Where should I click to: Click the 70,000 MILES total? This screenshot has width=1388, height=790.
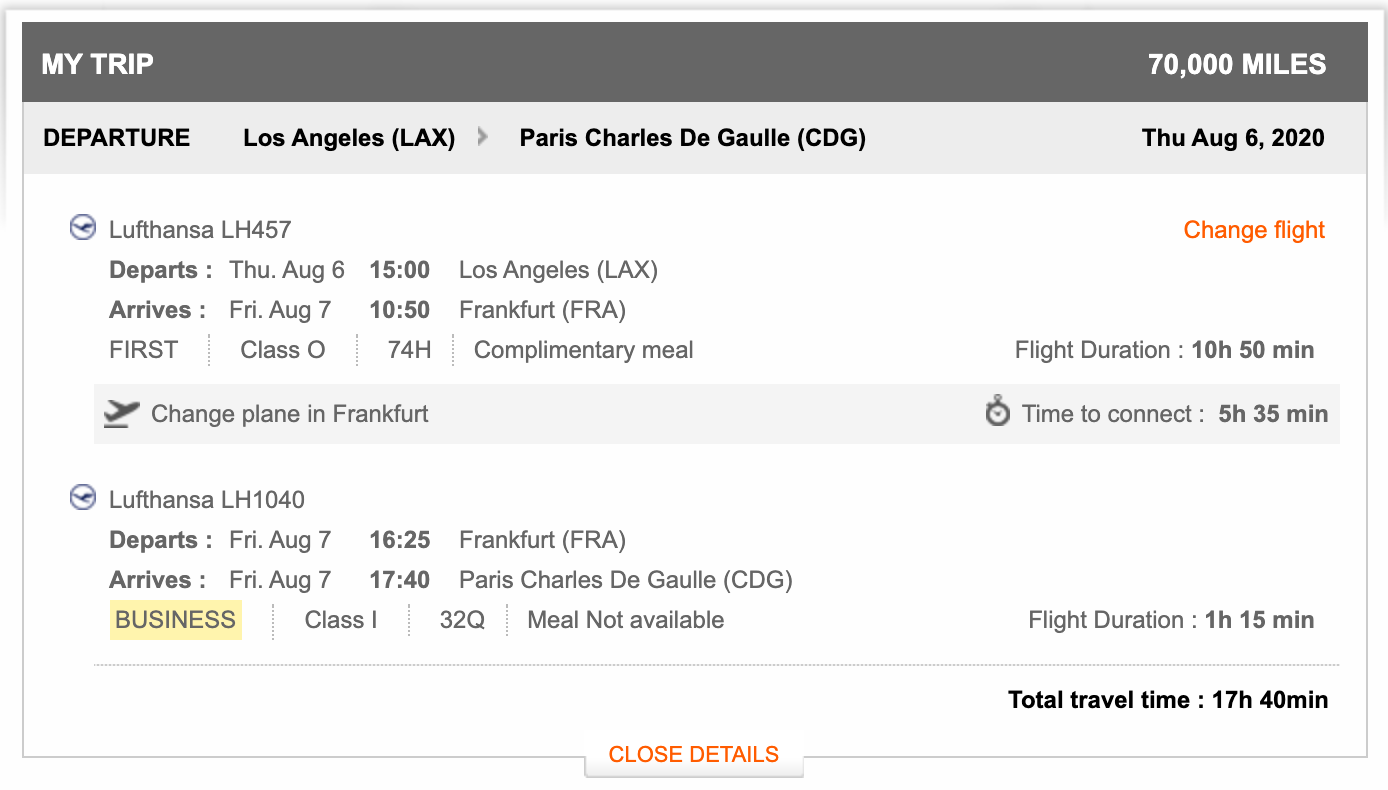(1237, 65)
